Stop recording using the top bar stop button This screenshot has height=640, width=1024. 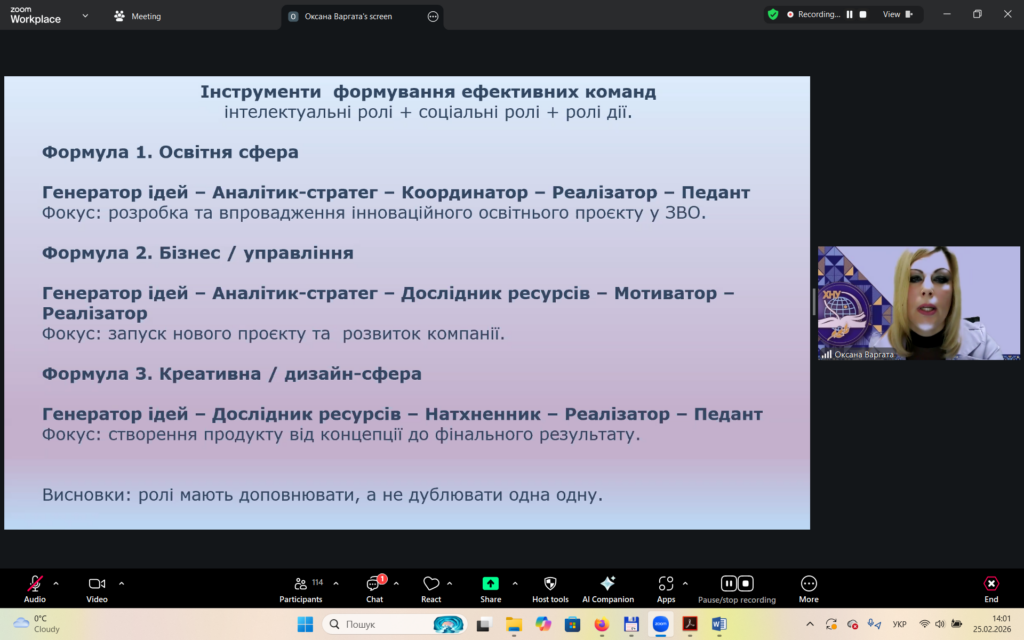863,15
